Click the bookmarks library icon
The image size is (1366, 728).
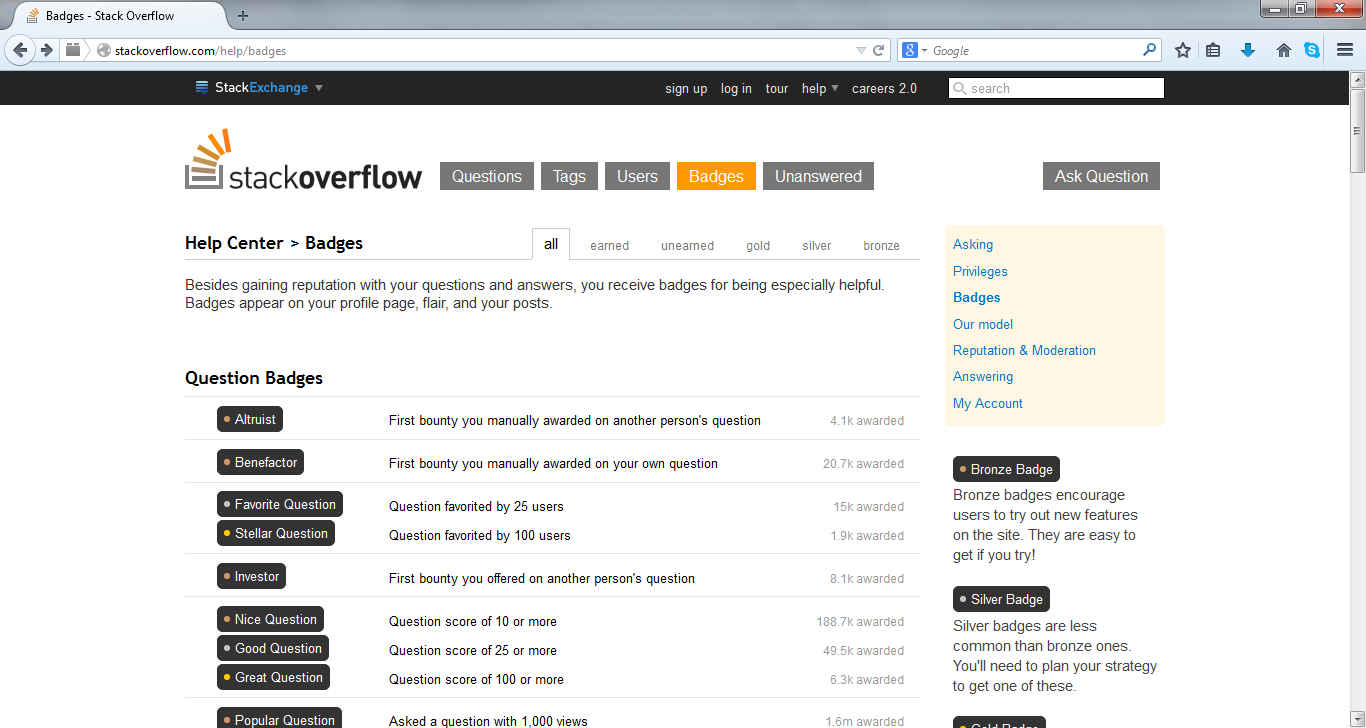1213,49
